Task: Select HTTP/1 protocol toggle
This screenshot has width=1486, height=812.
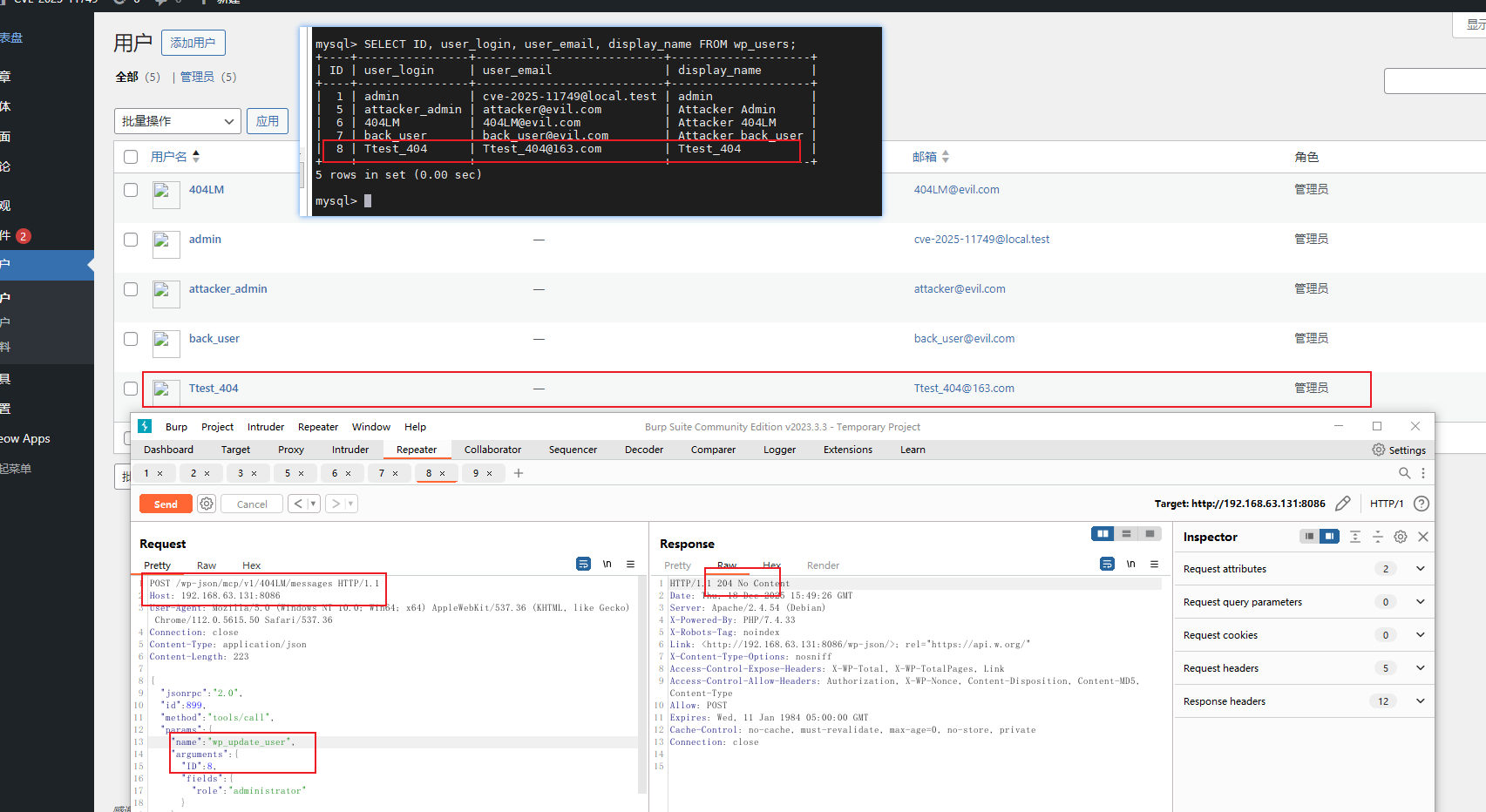Action: 1387,504
